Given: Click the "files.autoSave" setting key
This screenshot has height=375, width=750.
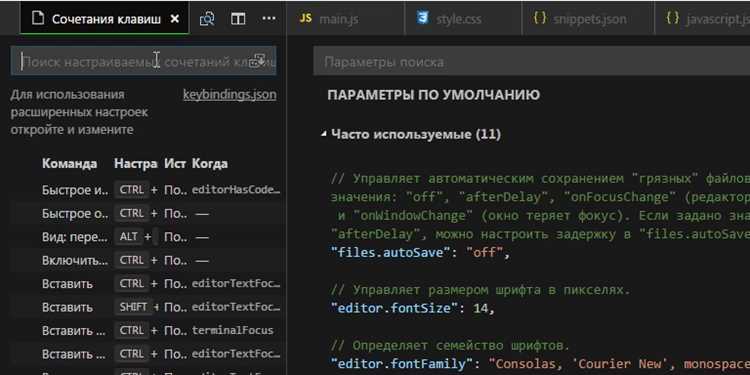Looking at the screenshot, I should click(390, 252).
